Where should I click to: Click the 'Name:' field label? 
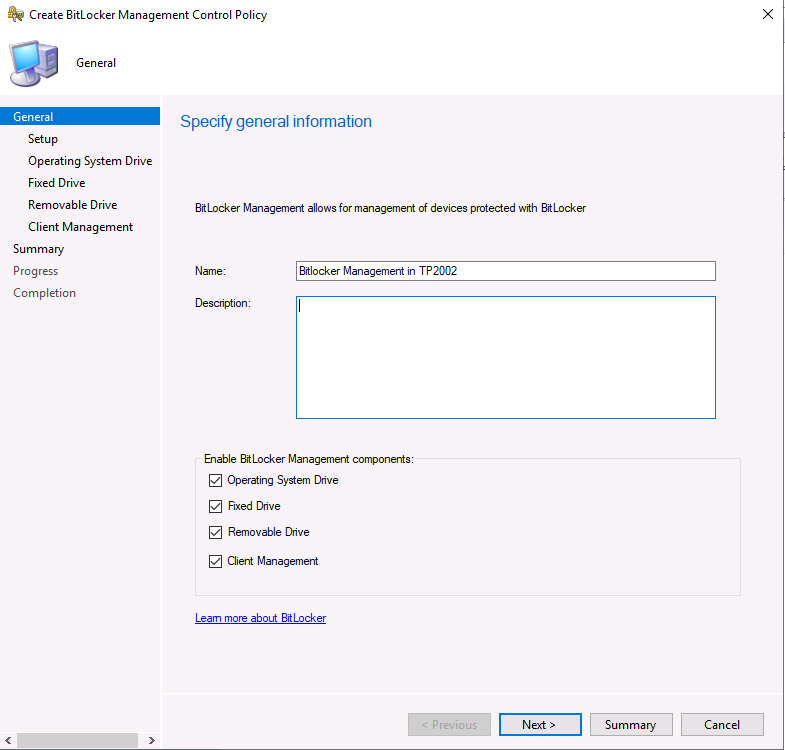(x=210, y=271)
